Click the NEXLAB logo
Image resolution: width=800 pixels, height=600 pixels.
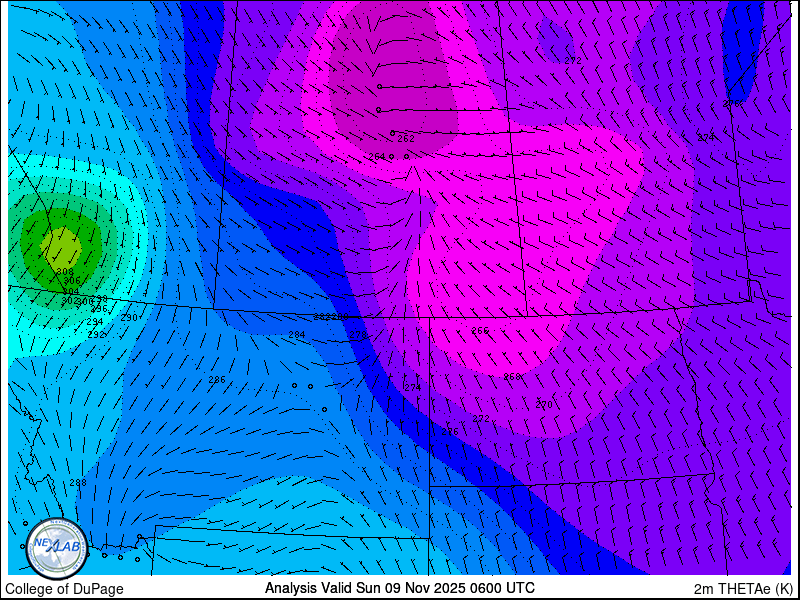coord(57,548)
